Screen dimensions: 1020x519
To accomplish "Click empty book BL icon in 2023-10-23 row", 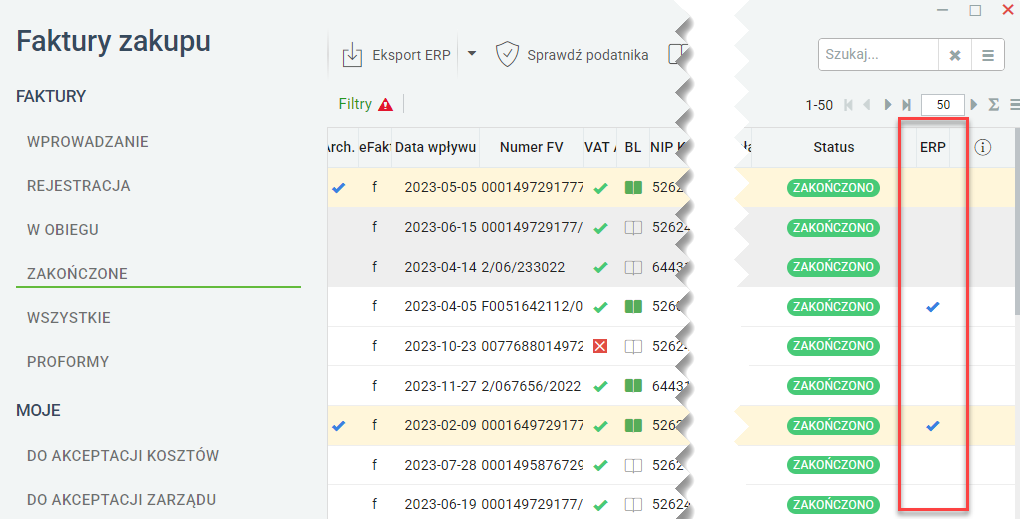I will pos(633,347).
